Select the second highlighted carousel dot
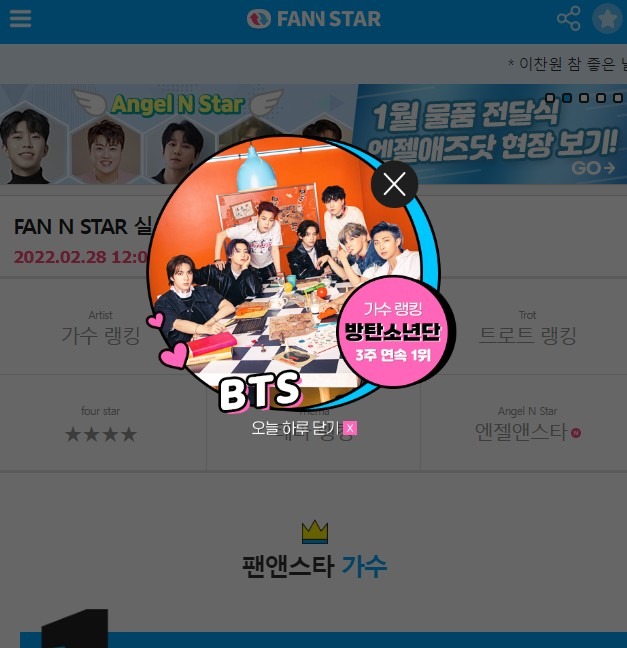 (x=567, y=98)
